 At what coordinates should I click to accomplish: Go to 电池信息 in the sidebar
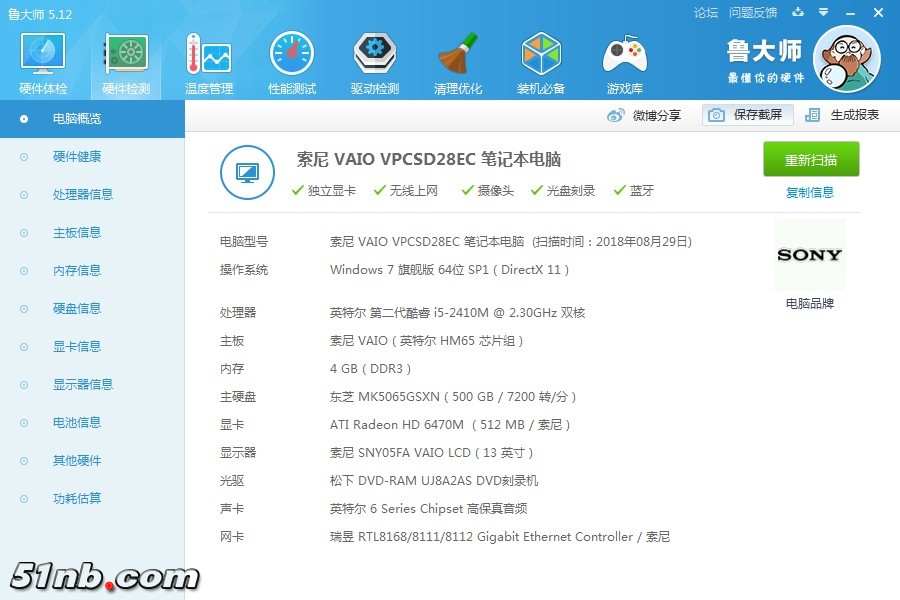click(x=77, y=423)
